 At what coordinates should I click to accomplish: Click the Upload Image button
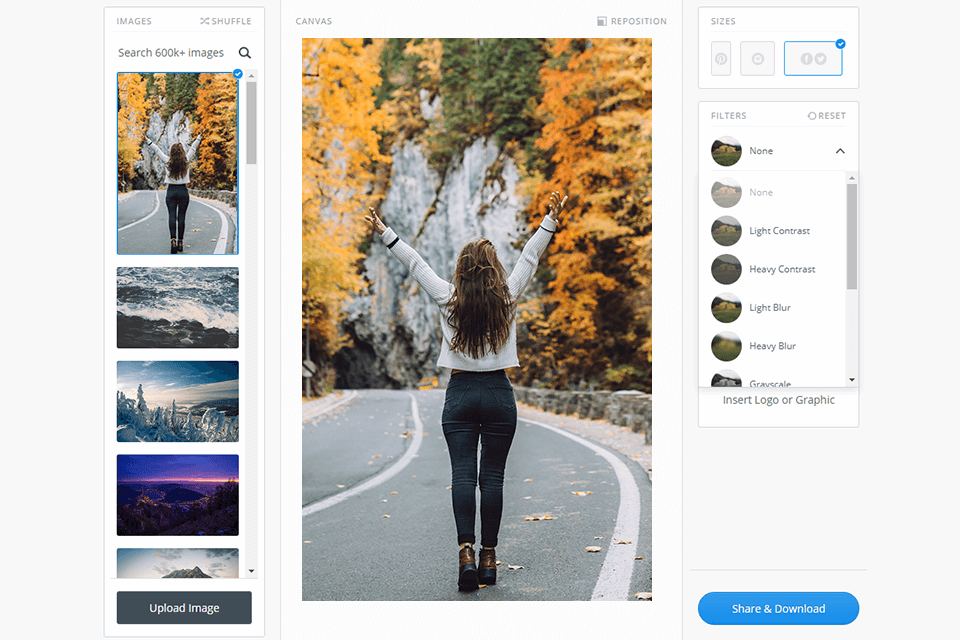click(x=184, y=608)
